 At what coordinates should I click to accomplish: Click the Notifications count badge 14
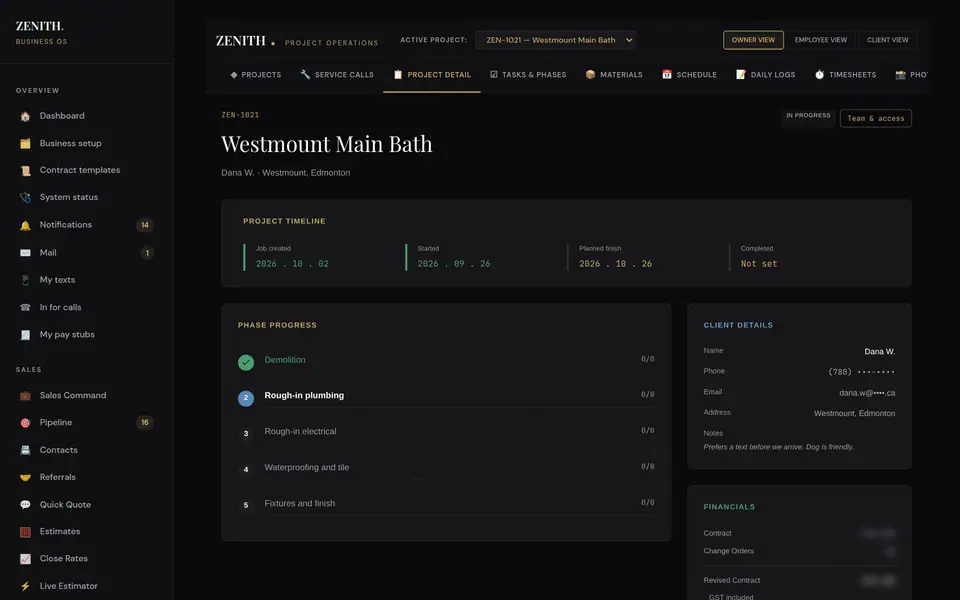tap(144, 225)
